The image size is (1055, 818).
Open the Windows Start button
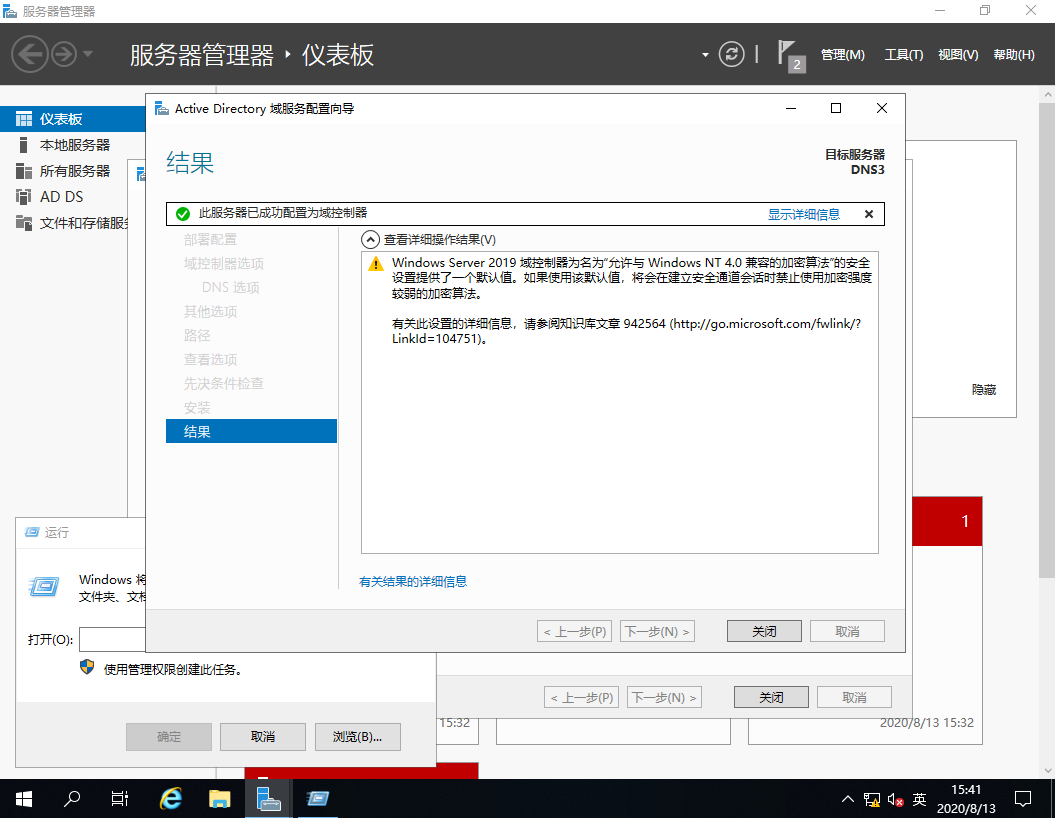pyautogui.click(x=24, y=798)
